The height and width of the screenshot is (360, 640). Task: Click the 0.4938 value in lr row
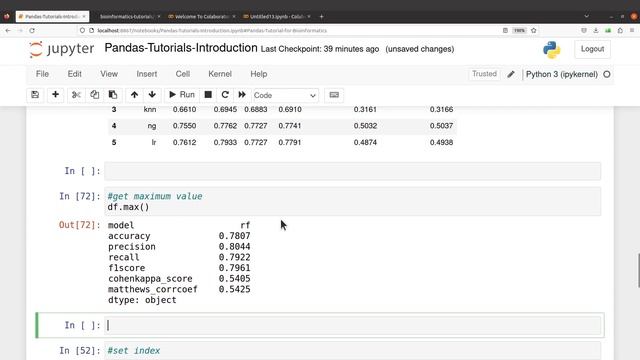pyautogui.click(x=441, y=142)
